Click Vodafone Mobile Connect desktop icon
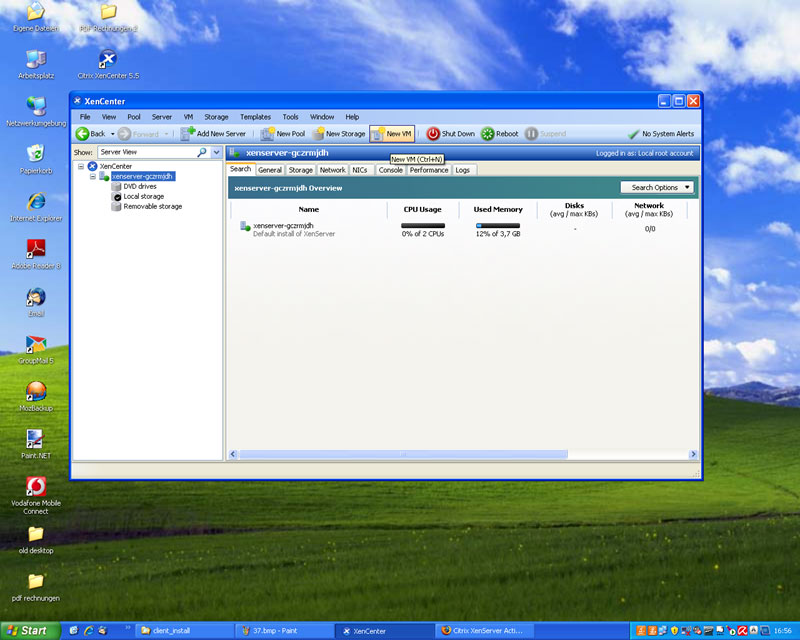Image resolution: width=800 pixels, height=640 pixels. 36,496
